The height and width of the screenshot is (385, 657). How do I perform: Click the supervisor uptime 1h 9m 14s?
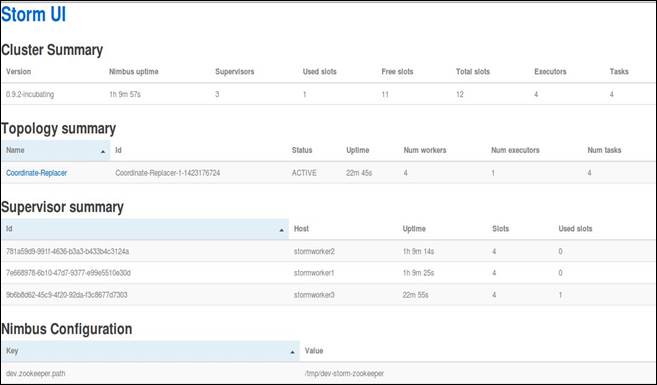pyautogui.click(x=418, y=251)
